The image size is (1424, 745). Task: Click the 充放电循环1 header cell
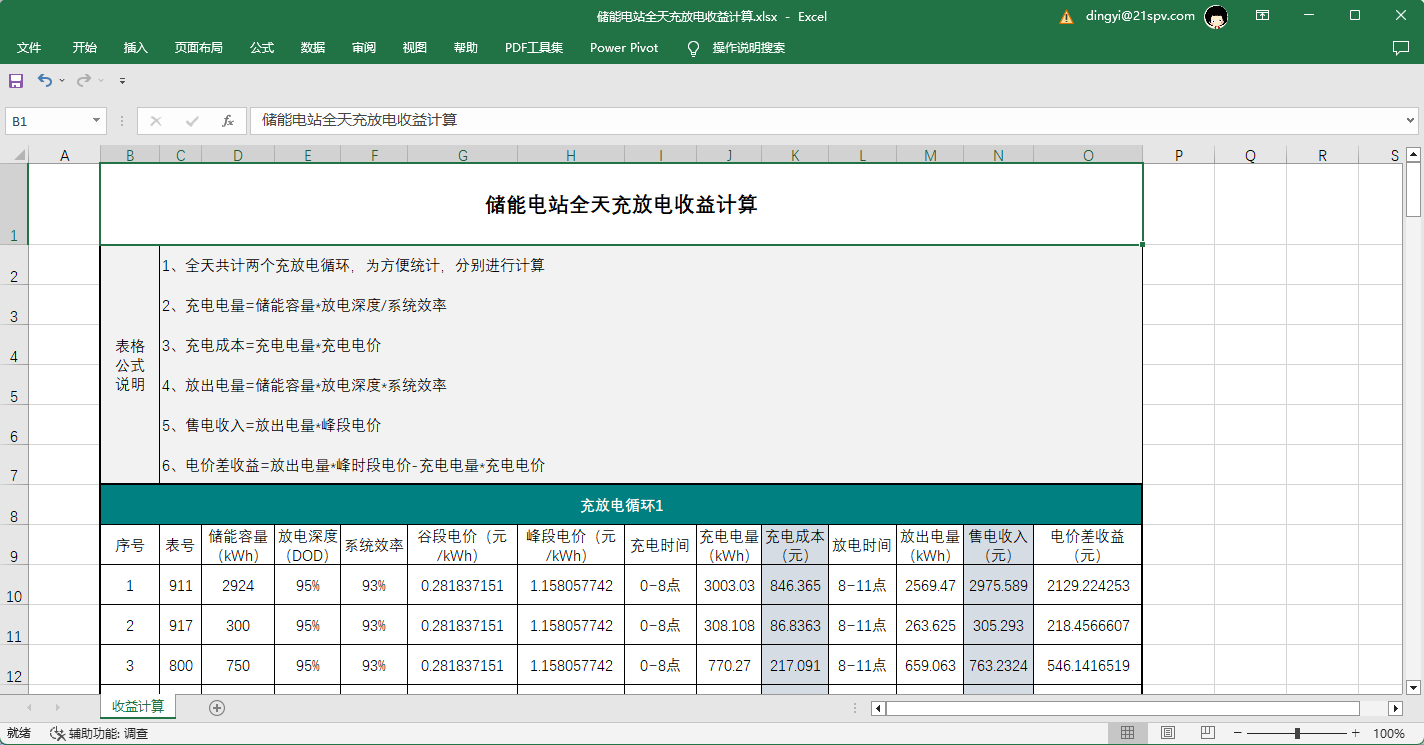point(621,505)
